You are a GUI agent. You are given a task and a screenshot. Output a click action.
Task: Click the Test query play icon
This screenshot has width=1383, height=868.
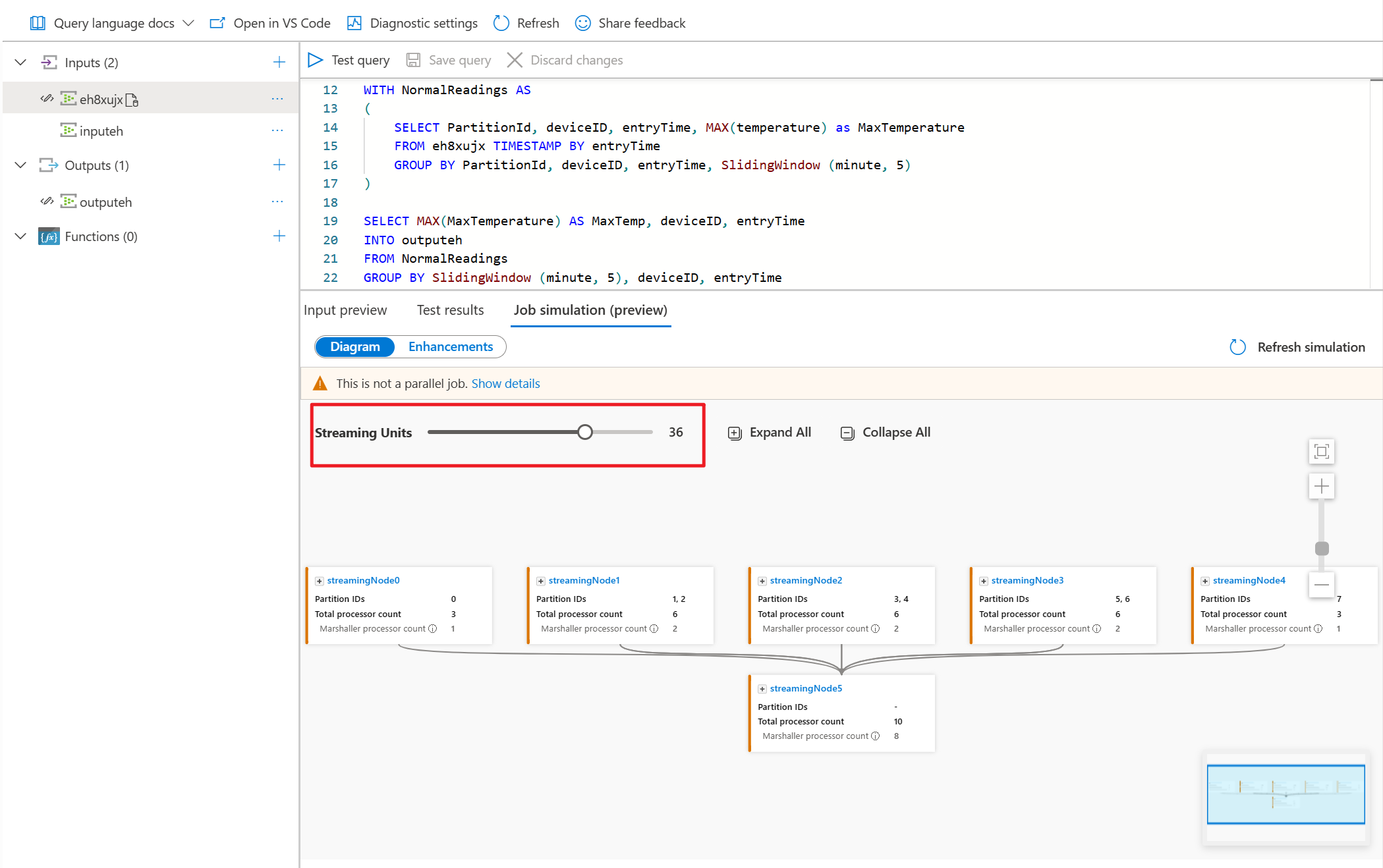[315, 60]
